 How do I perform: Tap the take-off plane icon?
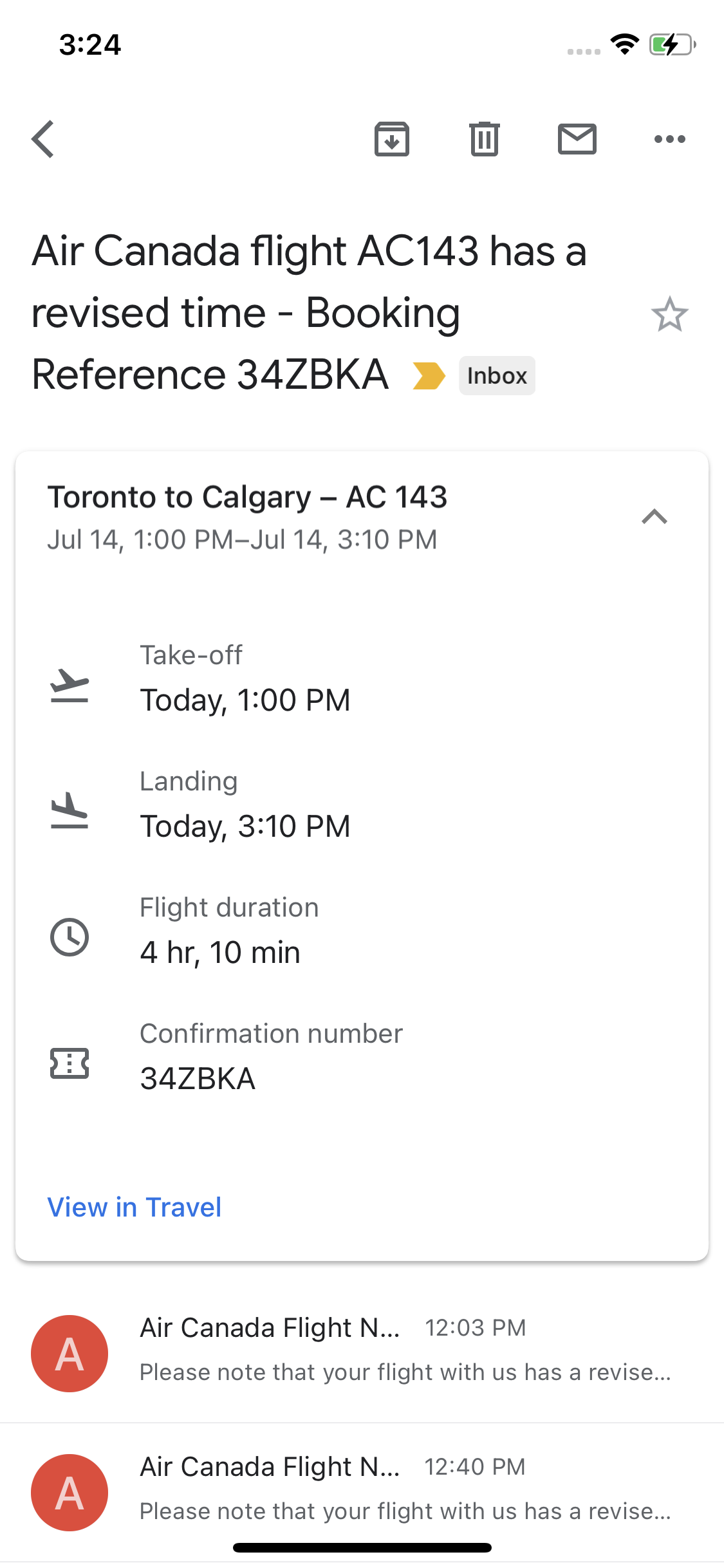tap(70, 685)
